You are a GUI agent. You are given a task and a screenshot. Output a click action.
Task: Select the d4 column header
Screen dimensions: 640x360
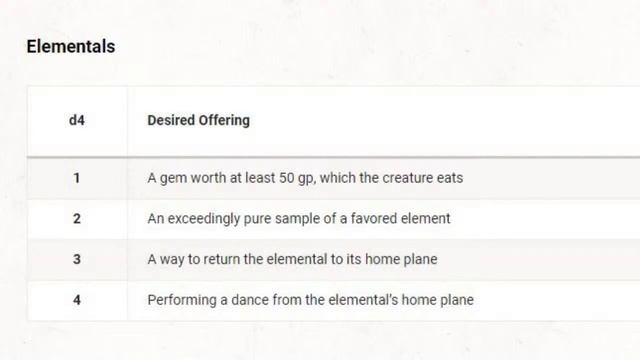tap(77, 120)
